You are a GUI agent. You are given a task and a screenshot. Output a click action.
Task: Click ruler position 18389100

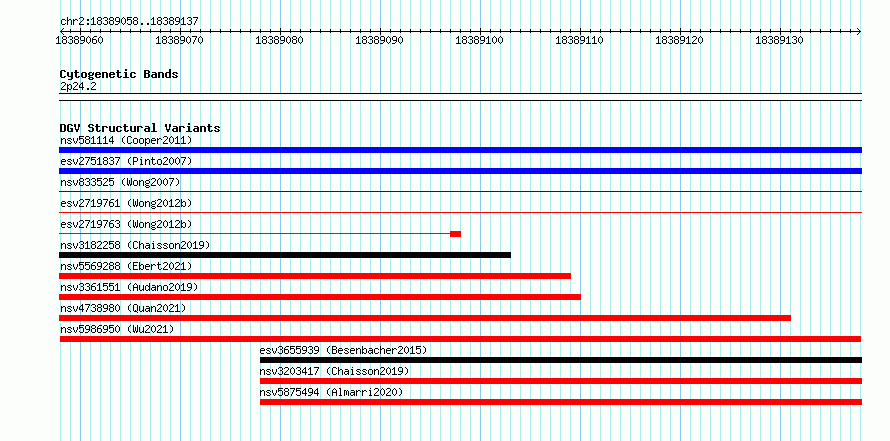tap(480, 40)
